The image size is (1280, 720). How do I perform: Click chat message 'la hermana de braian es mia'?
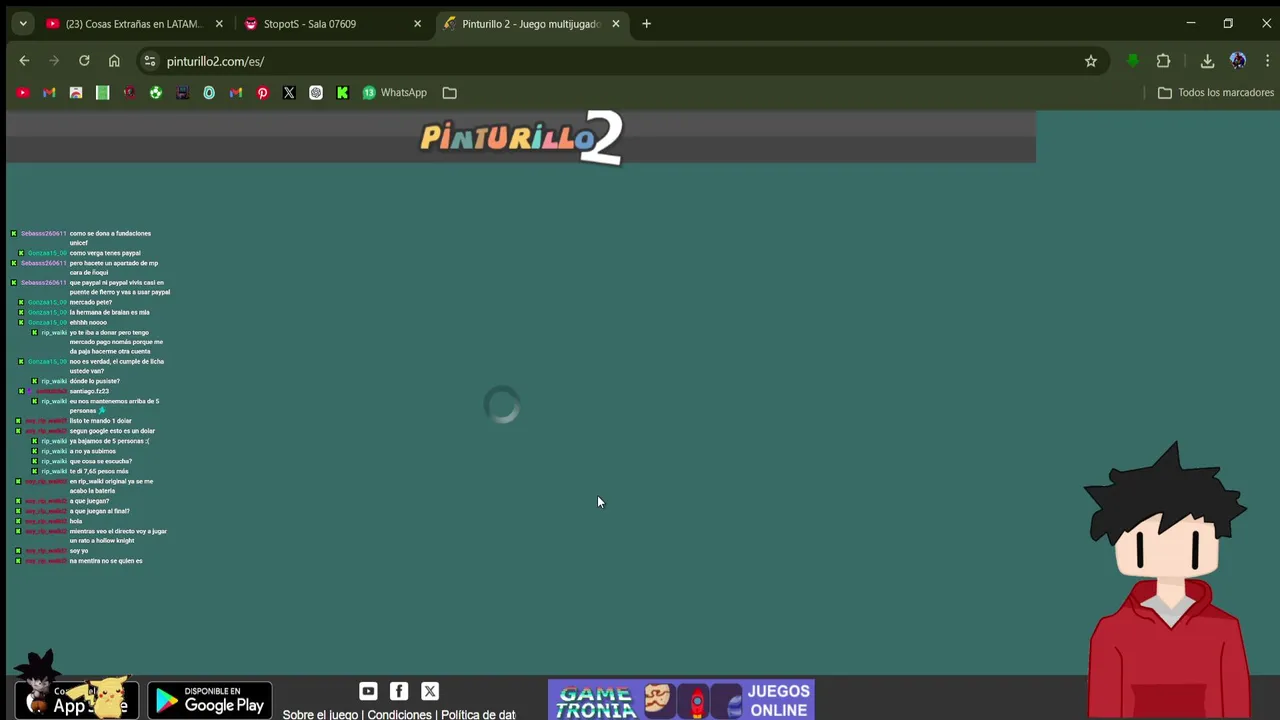pos(109,312)
